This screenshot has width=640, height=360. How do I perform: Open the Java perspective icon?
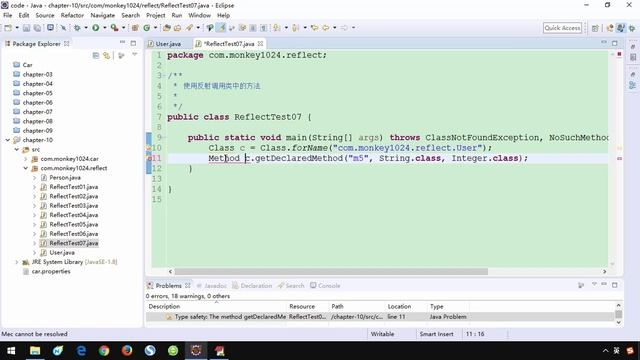(x=621, y=28)
